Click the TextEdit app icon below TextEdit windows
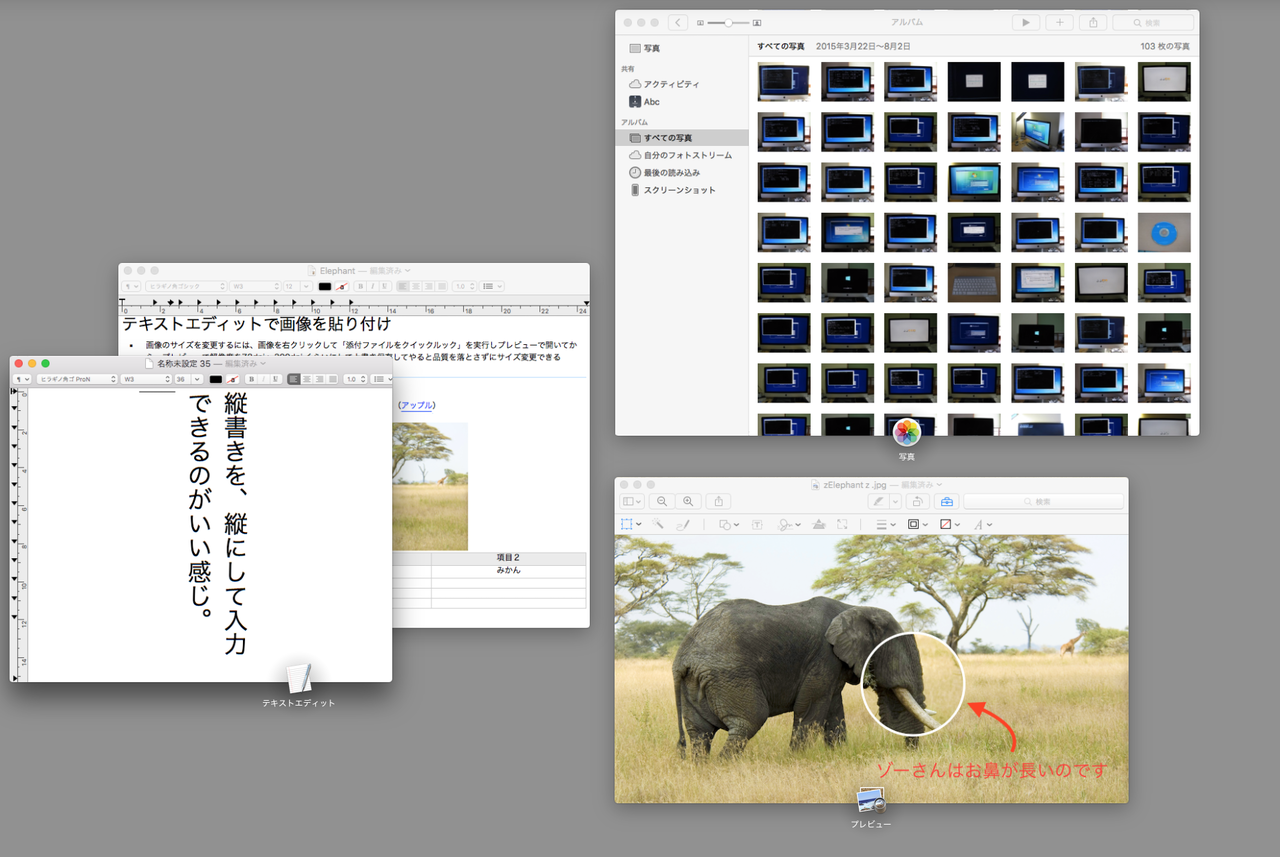This screenshot has height=857, width=1280. coord(298,679)
